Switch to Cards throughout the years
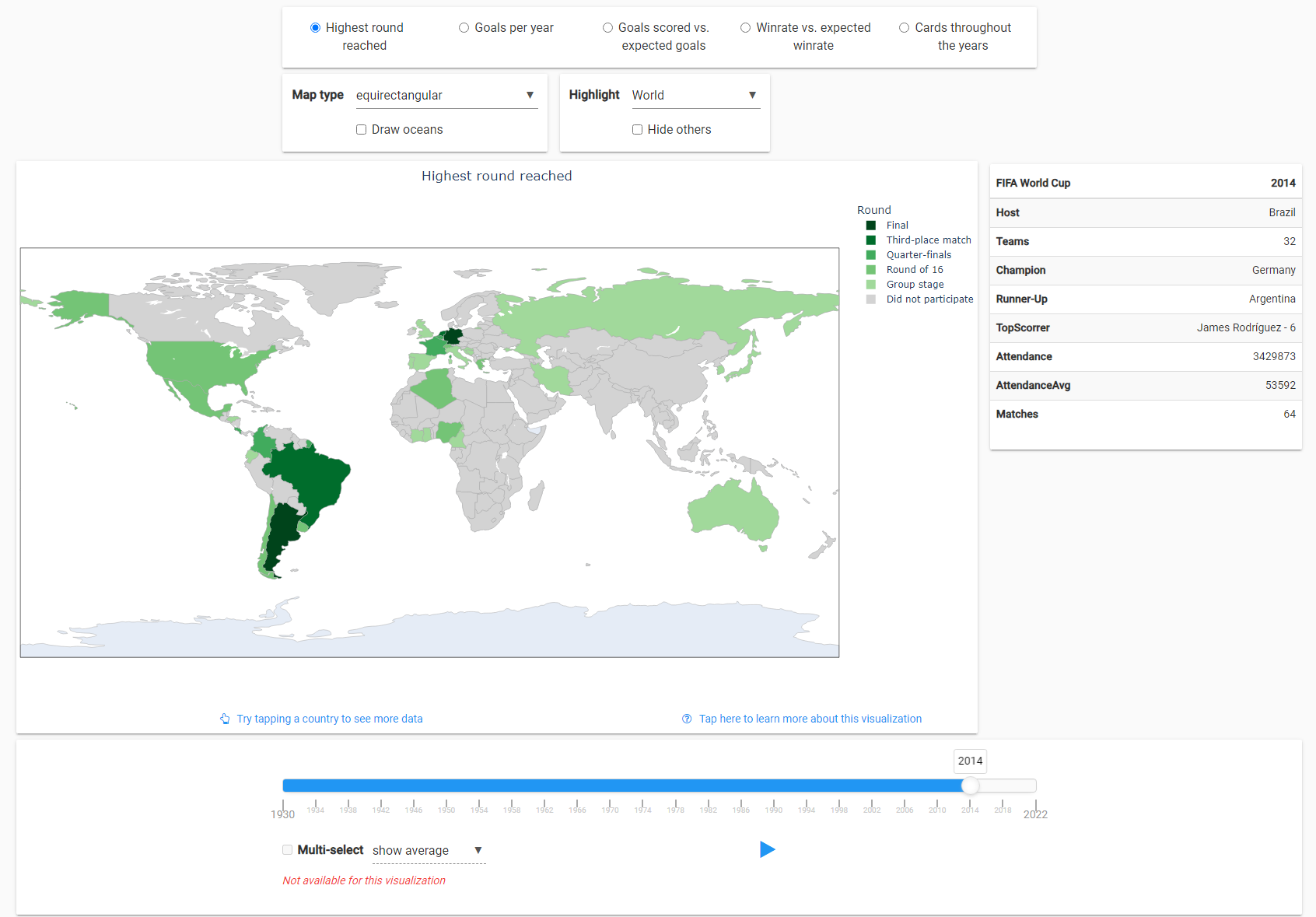Viewport: 1316px width, 917px height. pos(904,28)
